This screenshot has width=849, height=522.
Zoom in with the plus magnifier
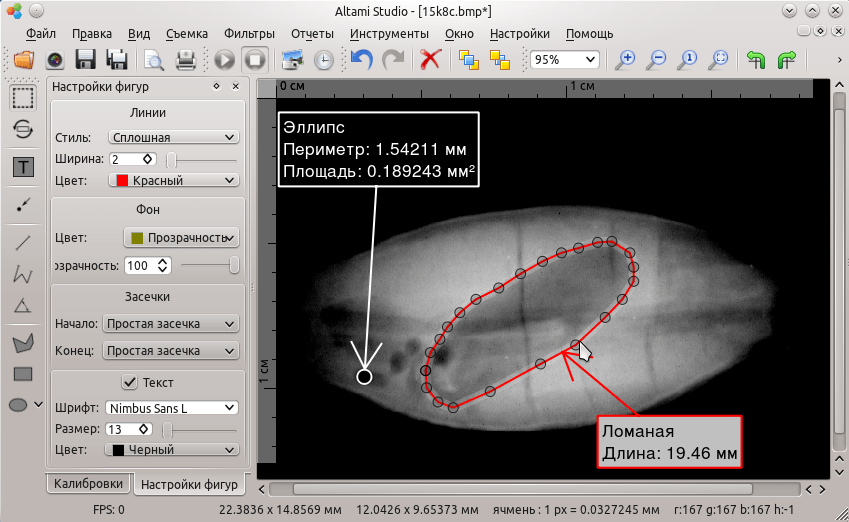[x=625, y=60]
